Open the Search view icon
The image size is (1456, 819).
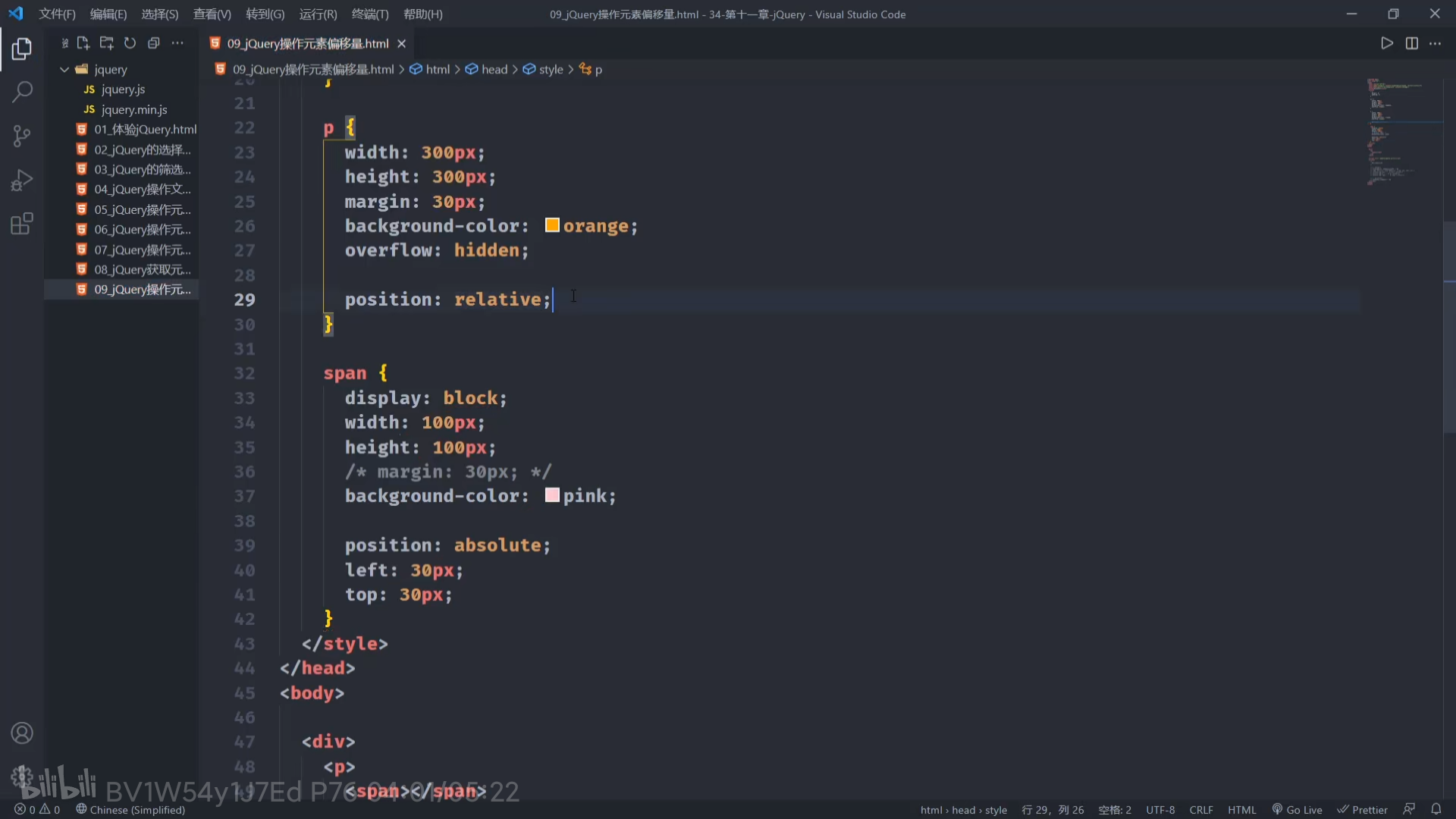click(22, 93)
